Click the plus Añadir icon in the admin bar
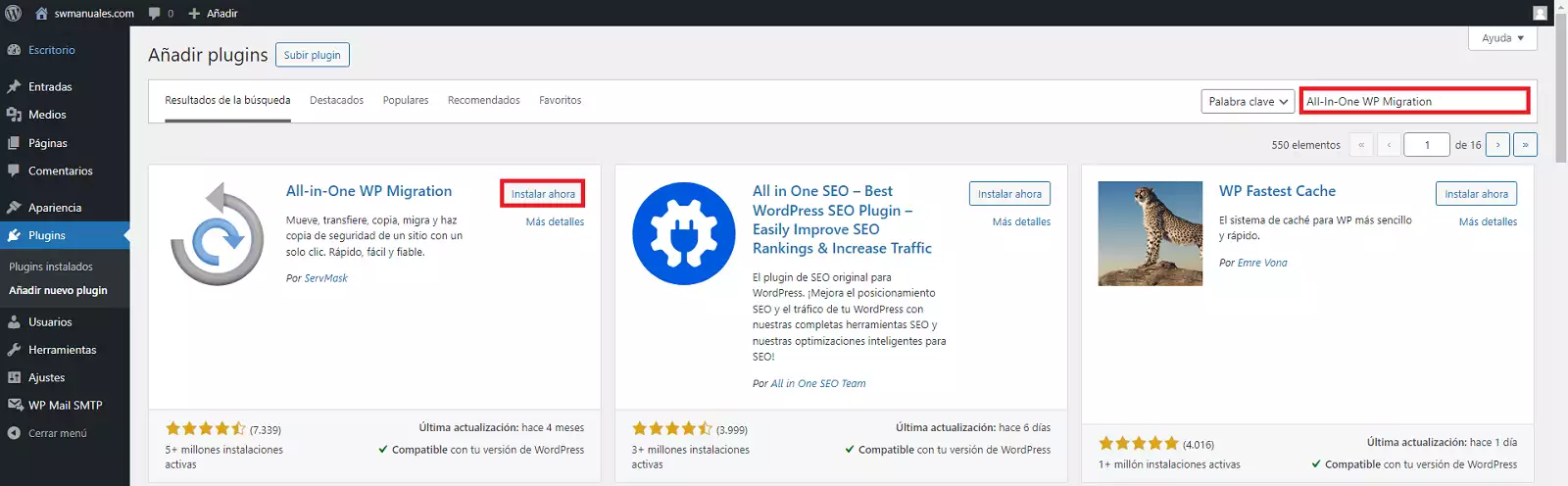The image size is (1568, 486). [194, 13]
